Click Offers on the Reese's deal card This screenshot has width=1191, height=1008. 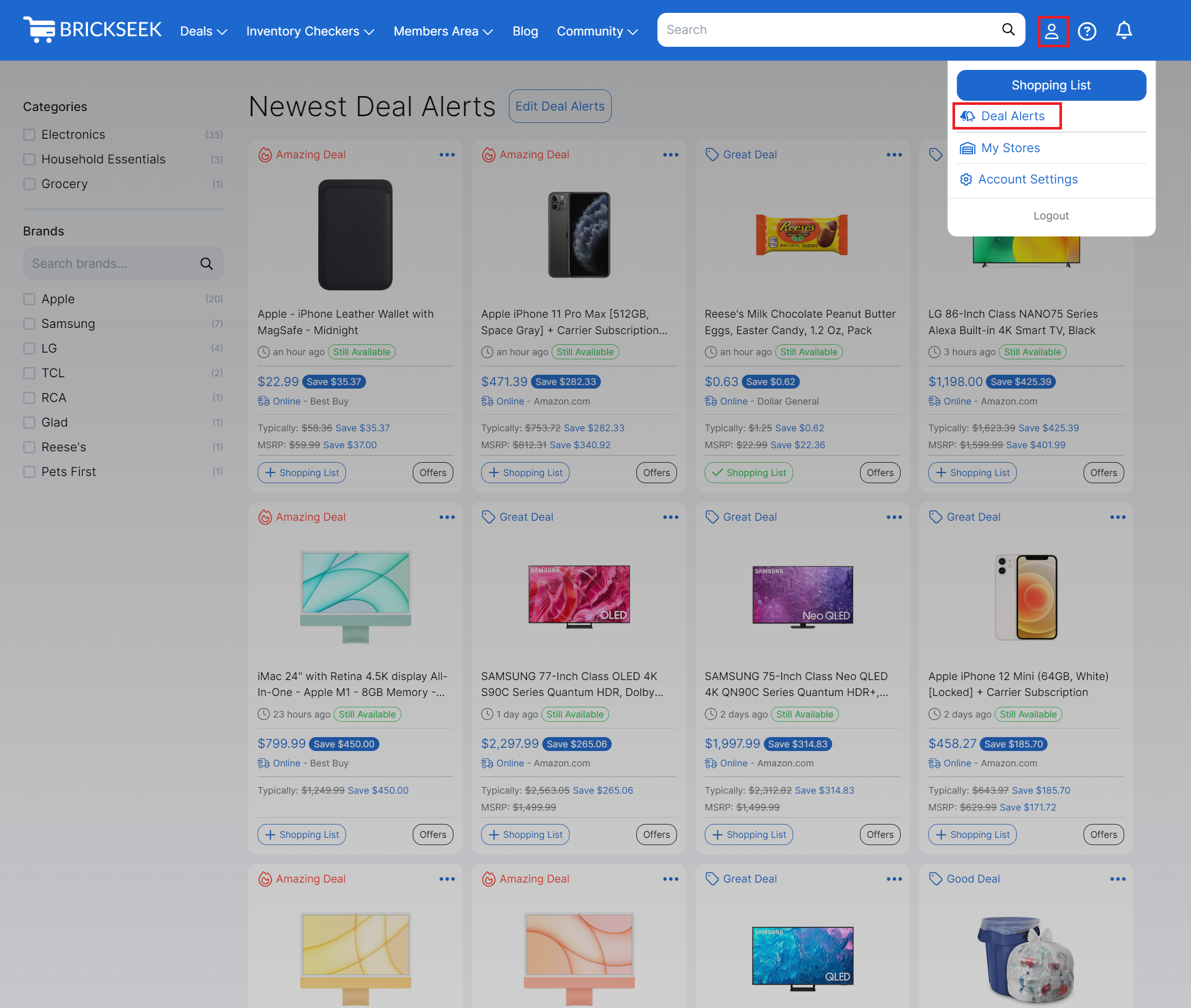pyautogui.click(x=879, y=472)
